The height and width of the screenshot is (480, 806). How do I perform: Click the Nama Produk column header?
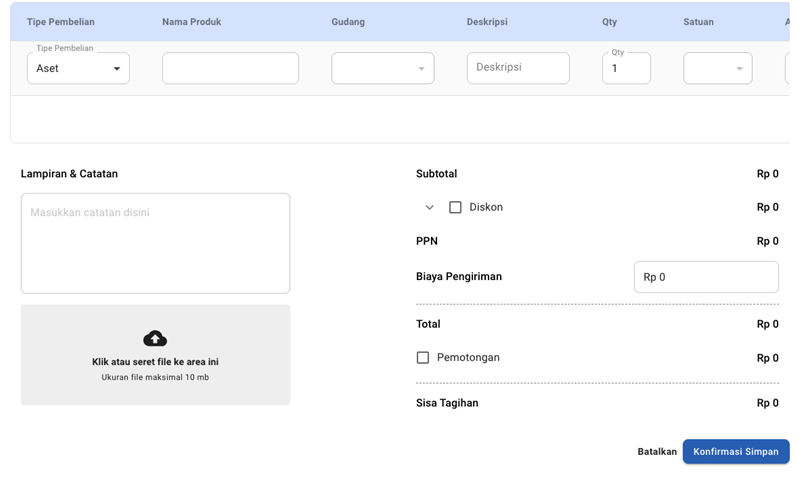point(192,22)
